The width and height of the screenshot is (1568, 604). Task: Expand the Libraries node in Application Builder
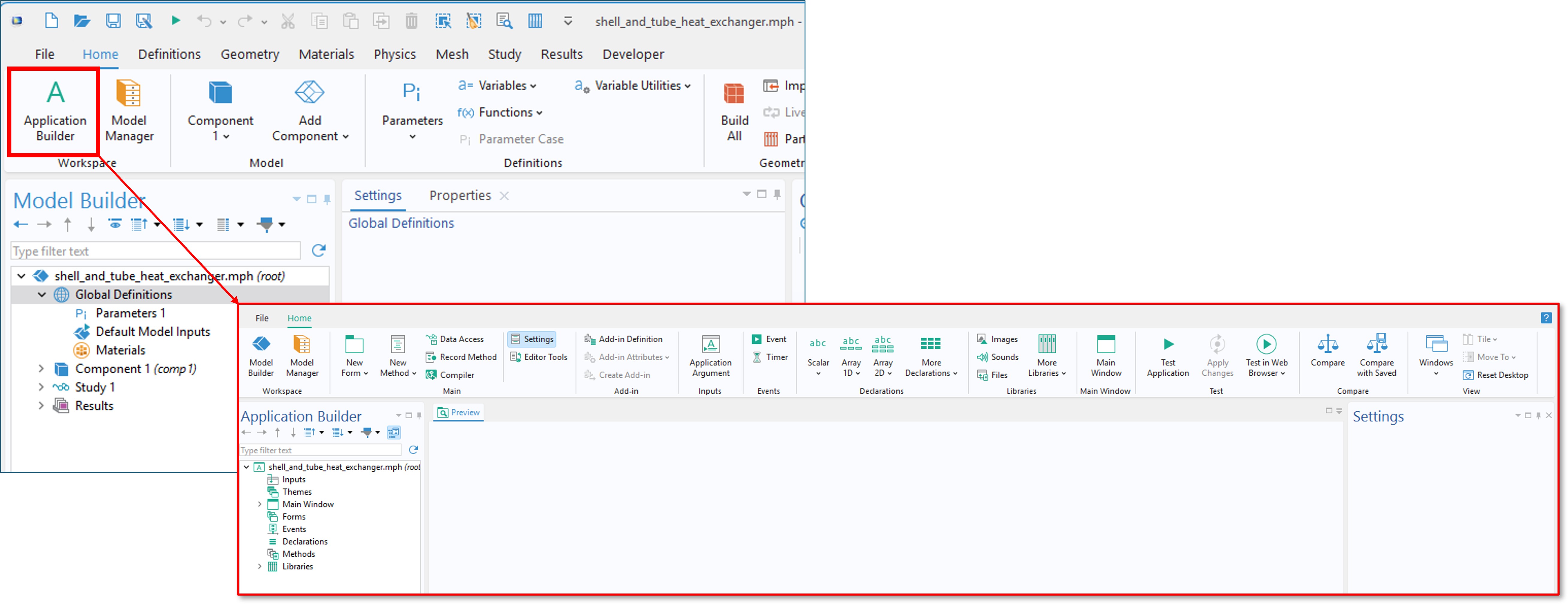click(260, 566)
